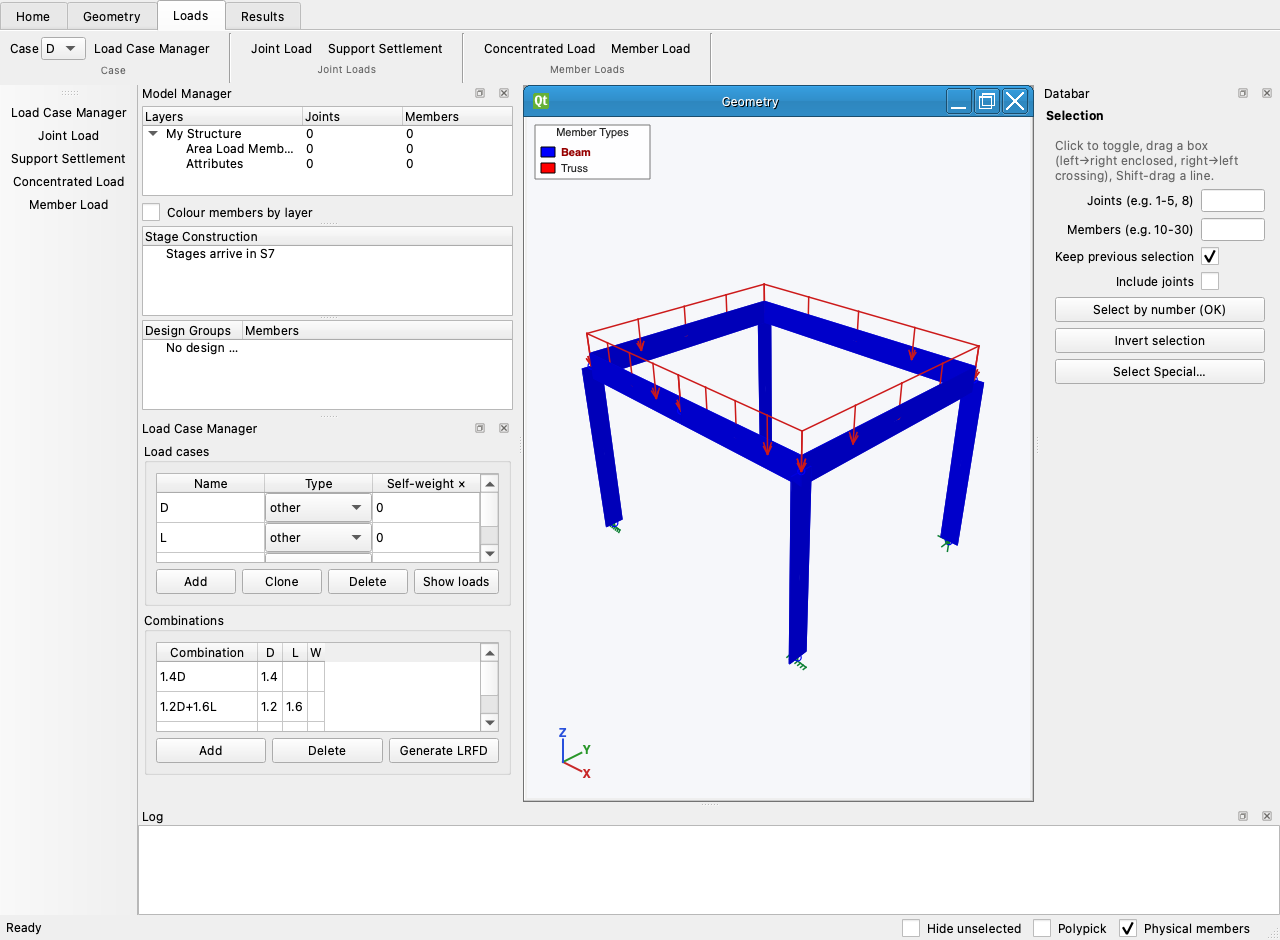Maximize the Geometry window
Image resolution: width=1280 pixels, height=940 pixels.
tap(987, 101)
